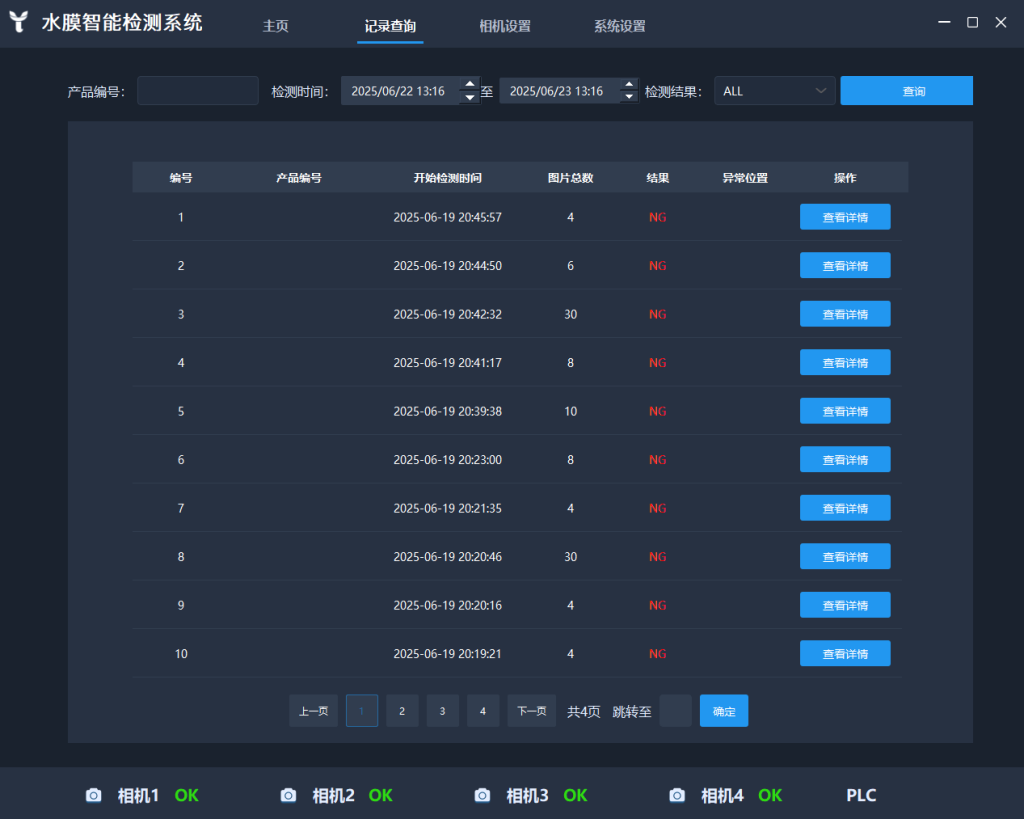Increase start detection time with up arrow
The image size is (1024, 819).
[x=470, y=84]
